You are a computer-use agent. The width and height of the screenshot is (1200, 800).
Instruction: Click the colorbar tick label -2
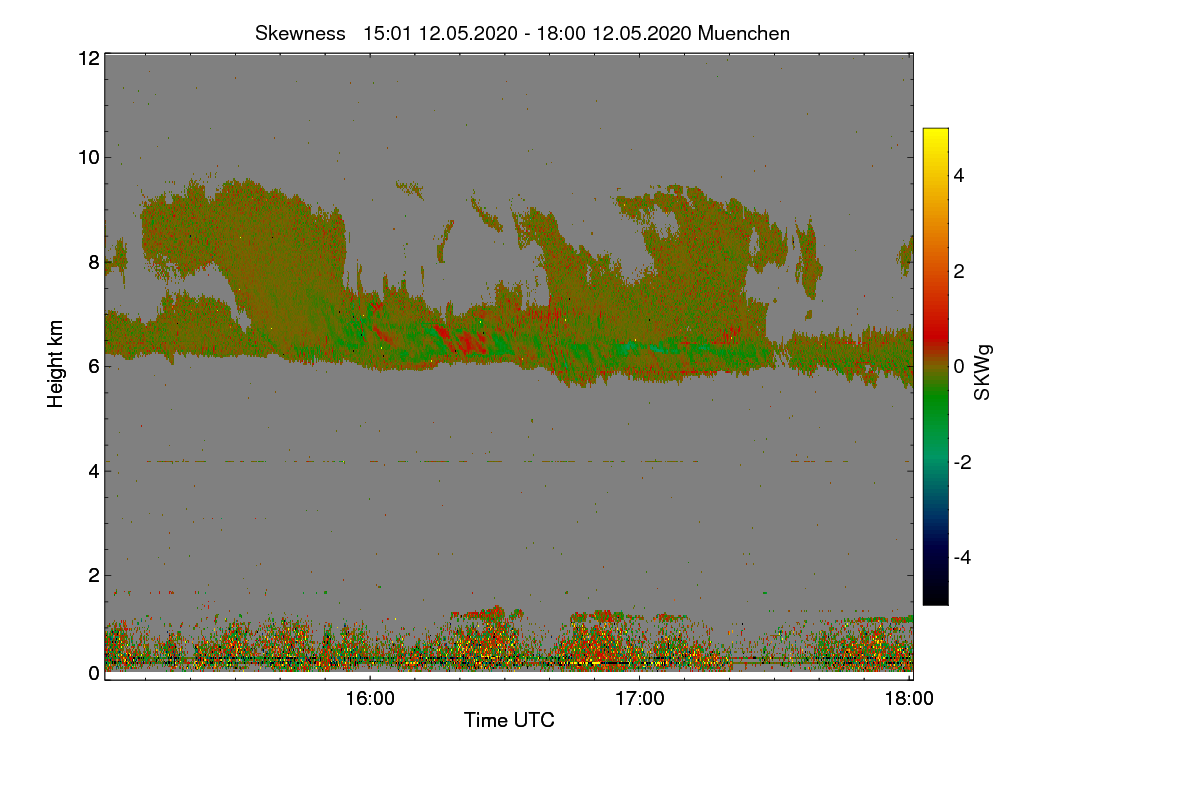point(965,462)
